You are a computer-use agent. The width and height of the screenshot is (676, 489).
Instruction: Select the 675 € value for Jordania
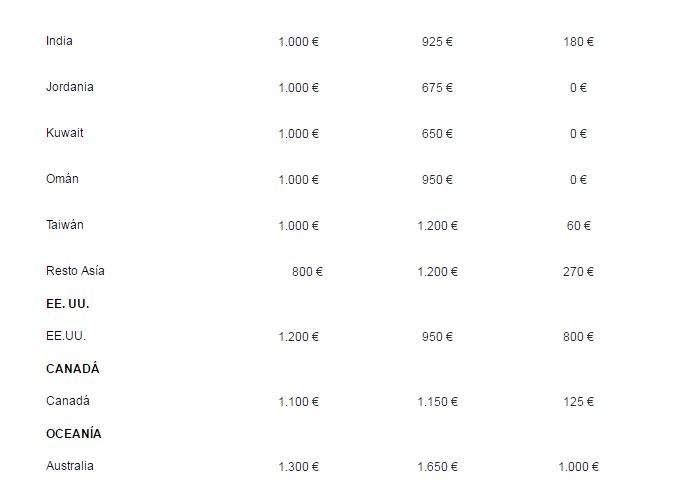tap(437, 88)
